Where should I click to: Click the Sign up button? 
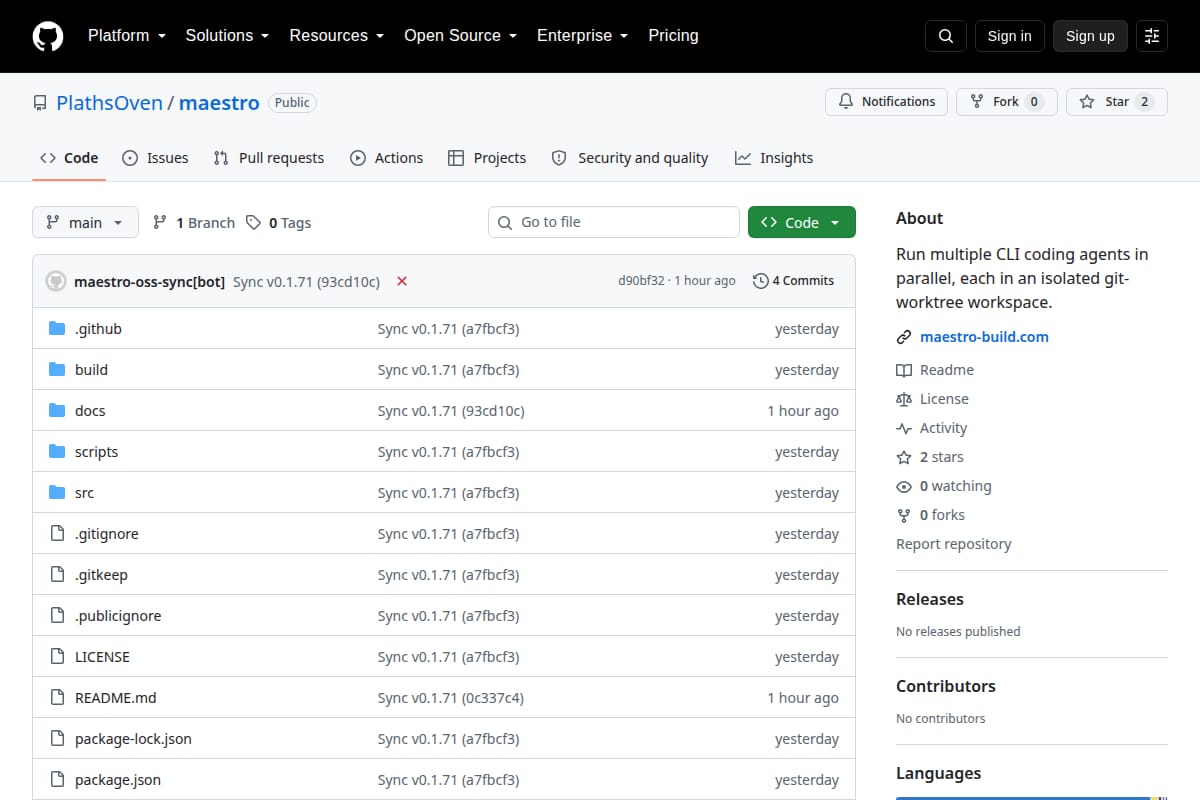pos(1090,36)
